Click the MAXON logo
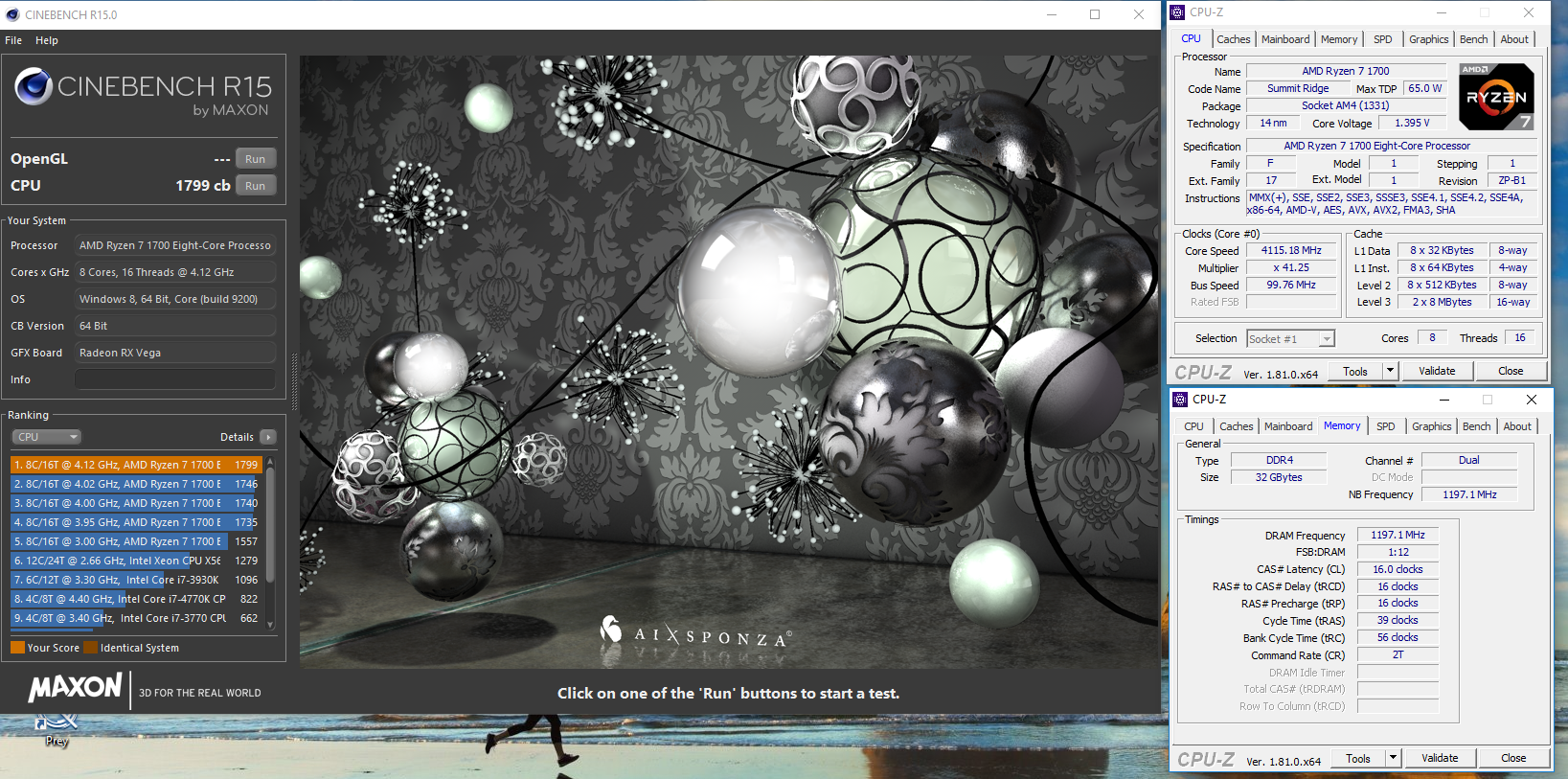 pos(76,687)
